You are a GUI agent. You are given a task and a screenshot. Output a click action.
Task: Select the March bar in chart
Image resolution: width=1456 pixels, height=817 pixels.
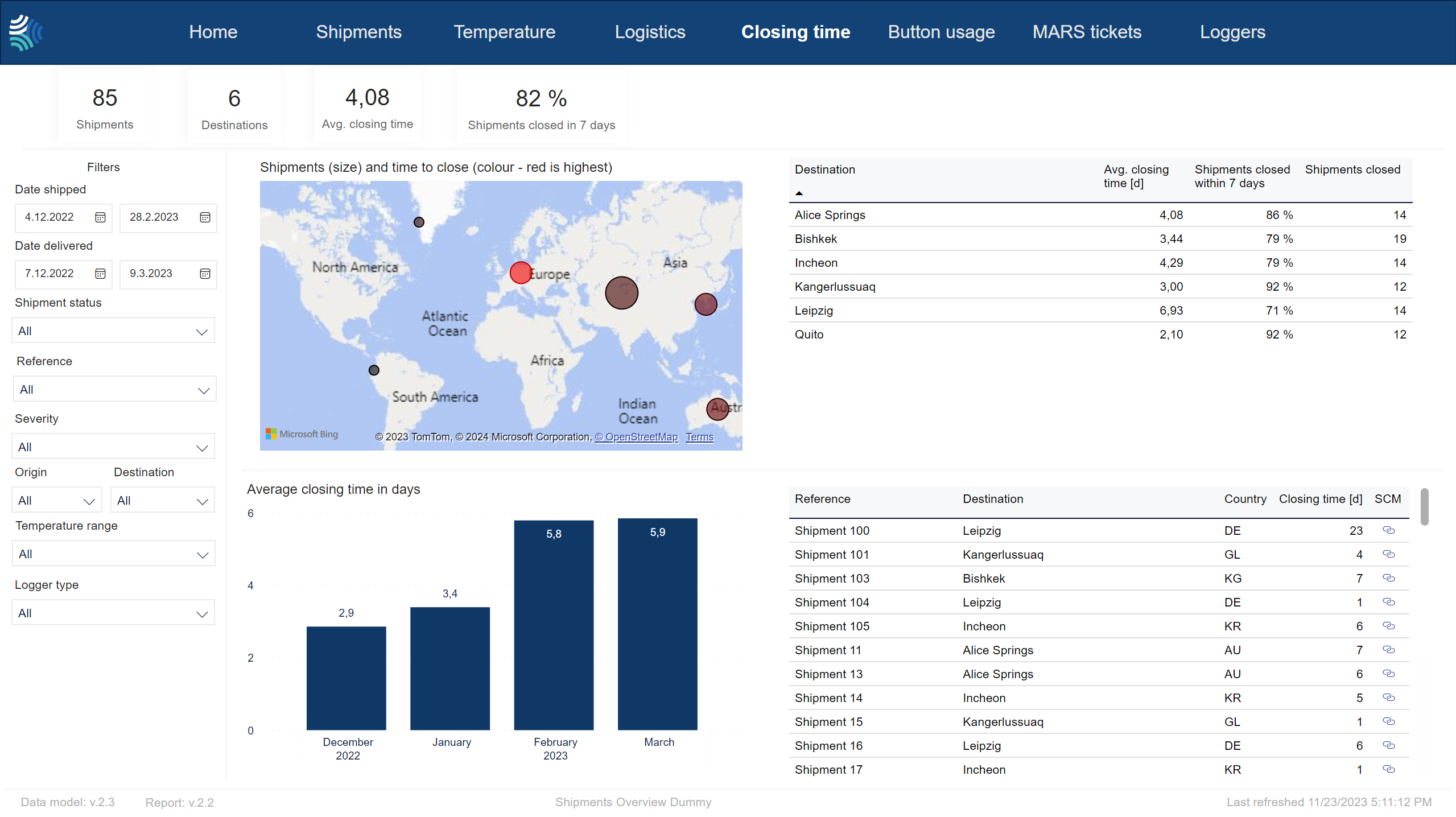(x=658, y=624)
